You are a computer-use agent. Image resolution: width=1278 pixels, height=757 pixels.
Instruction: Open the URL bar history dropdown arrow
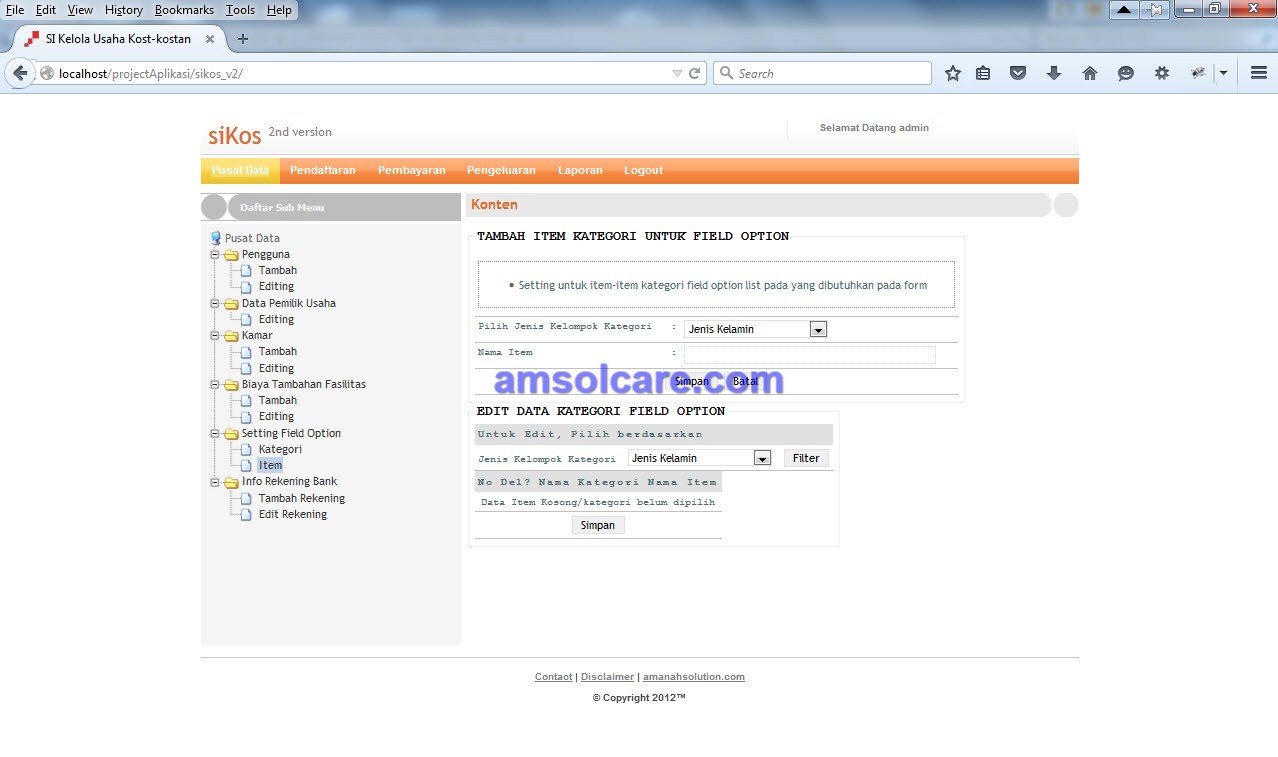[677, 73]
